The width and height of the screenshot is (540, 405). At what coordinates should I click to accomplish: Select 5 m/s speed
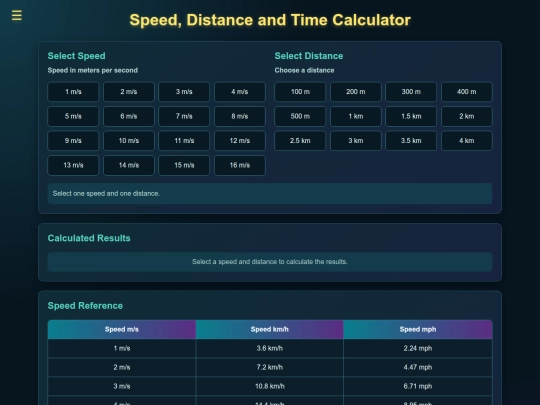pos(73,116)
